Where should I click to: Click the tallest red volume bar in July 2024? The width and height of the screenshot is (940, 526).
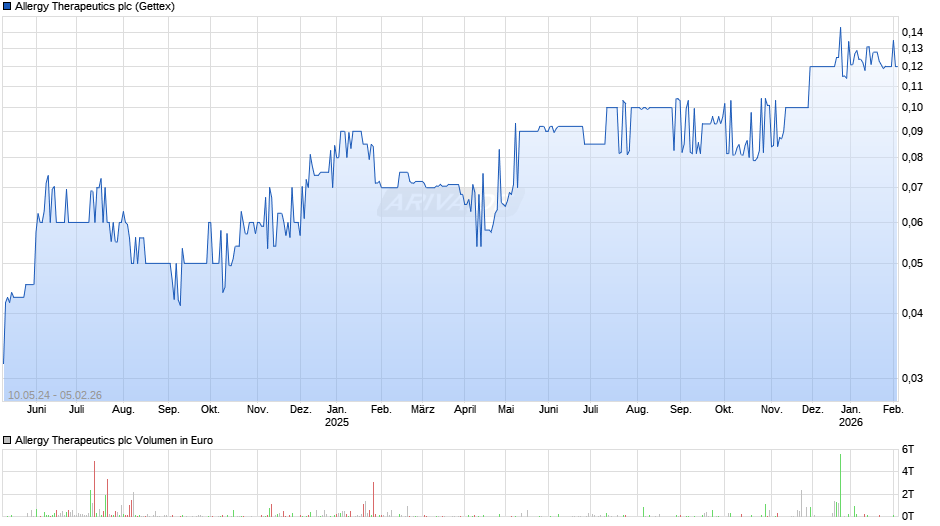click(x=94, y=489)
